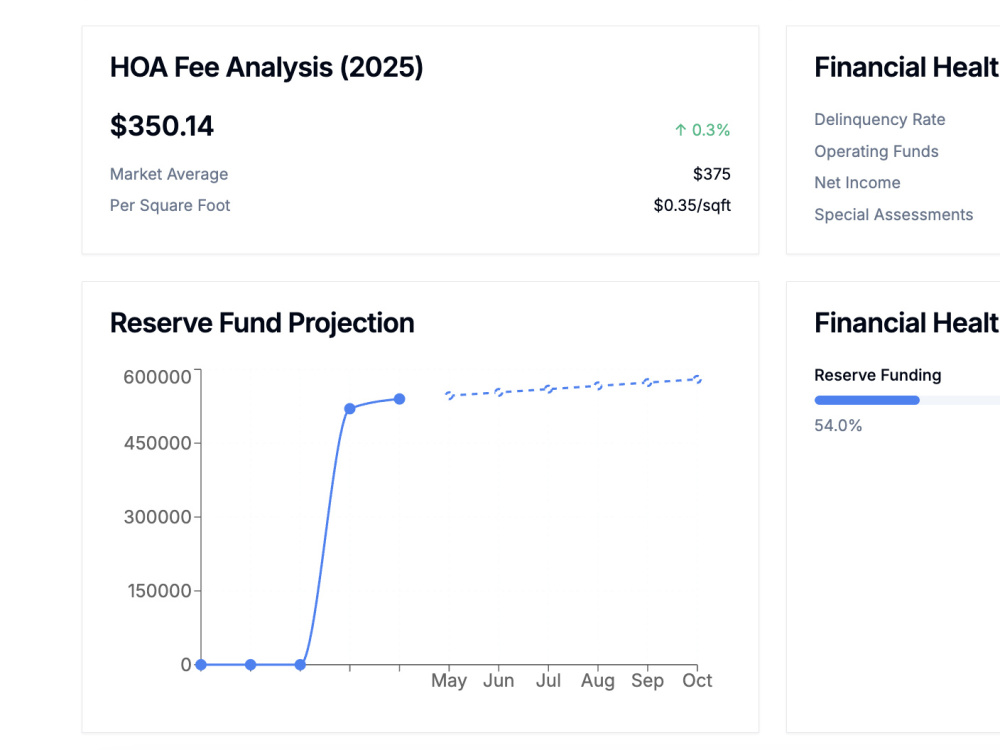Click the solid data point near 520000
Viewport: 1000px width, 750px height.
coord(349,409)
